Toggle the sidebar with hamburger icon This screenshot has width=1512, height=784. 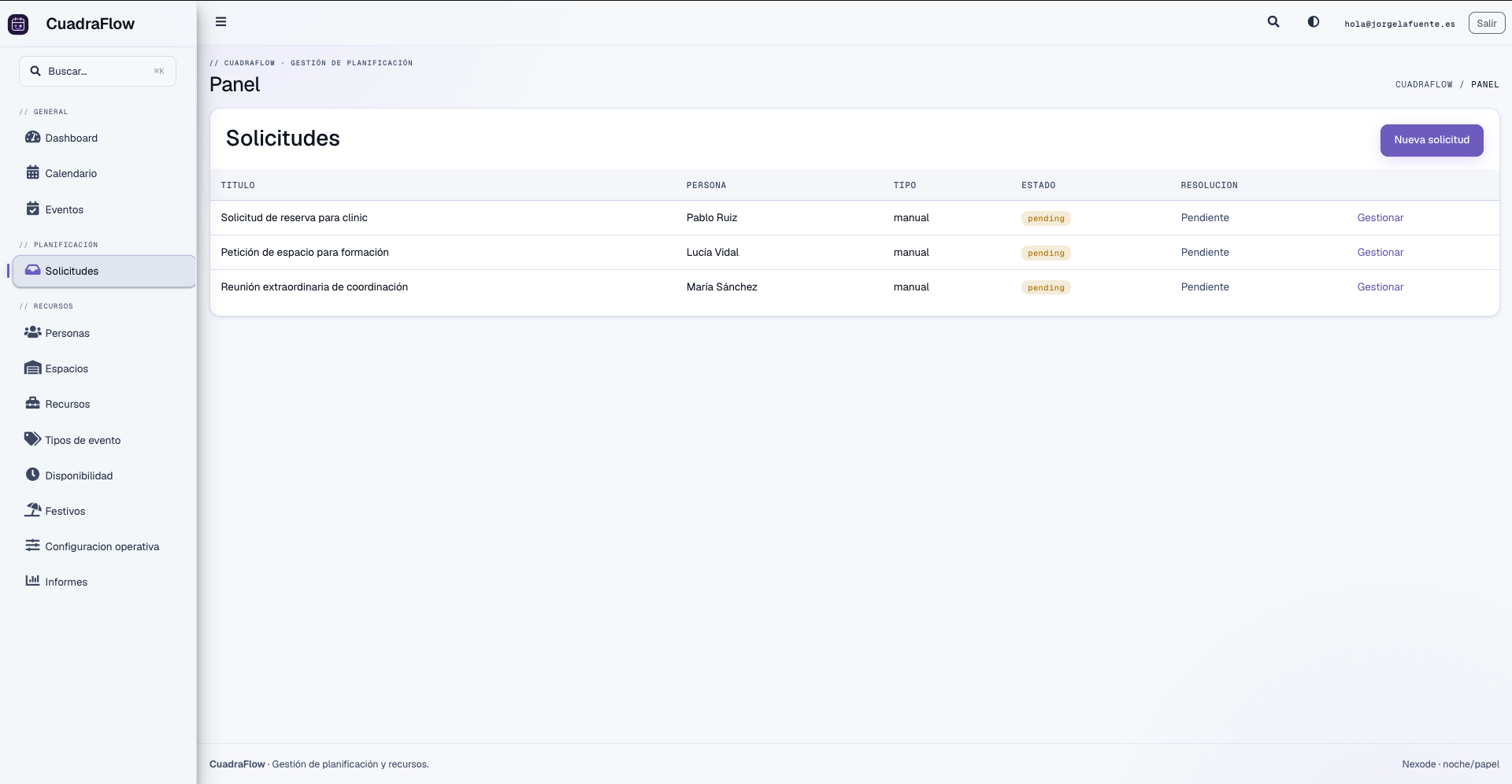pyautogui.click(x=221, y=22)
